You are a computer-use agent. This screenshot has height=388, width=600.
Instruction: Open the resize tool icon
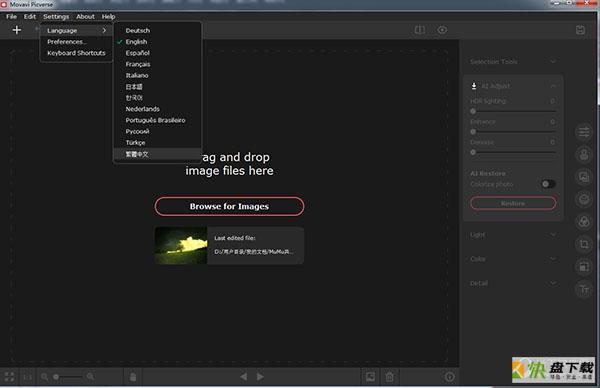[x=584, y=266]
